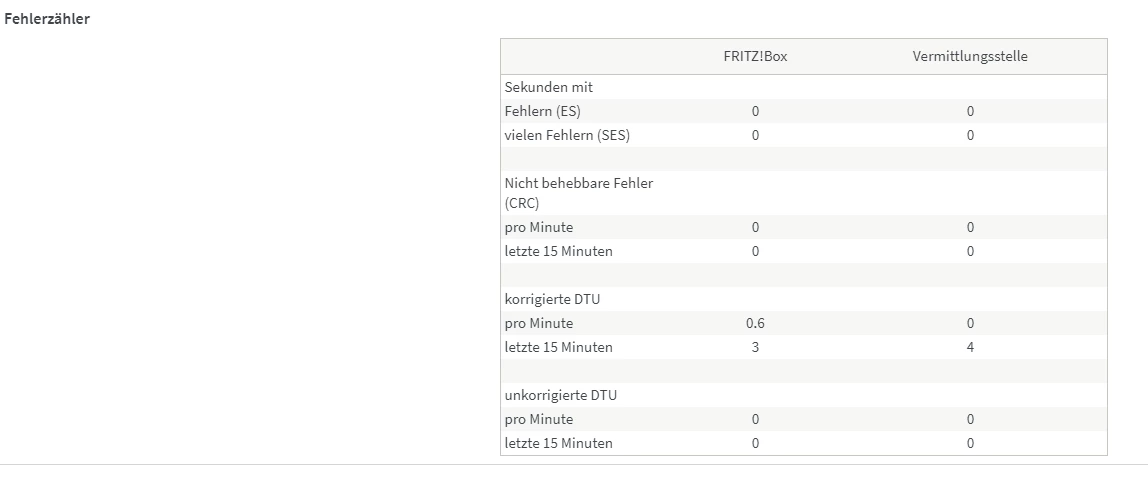Select the value 4 in Vermittlungsstelle column
1148x485 pixels.
click(970, 347)
